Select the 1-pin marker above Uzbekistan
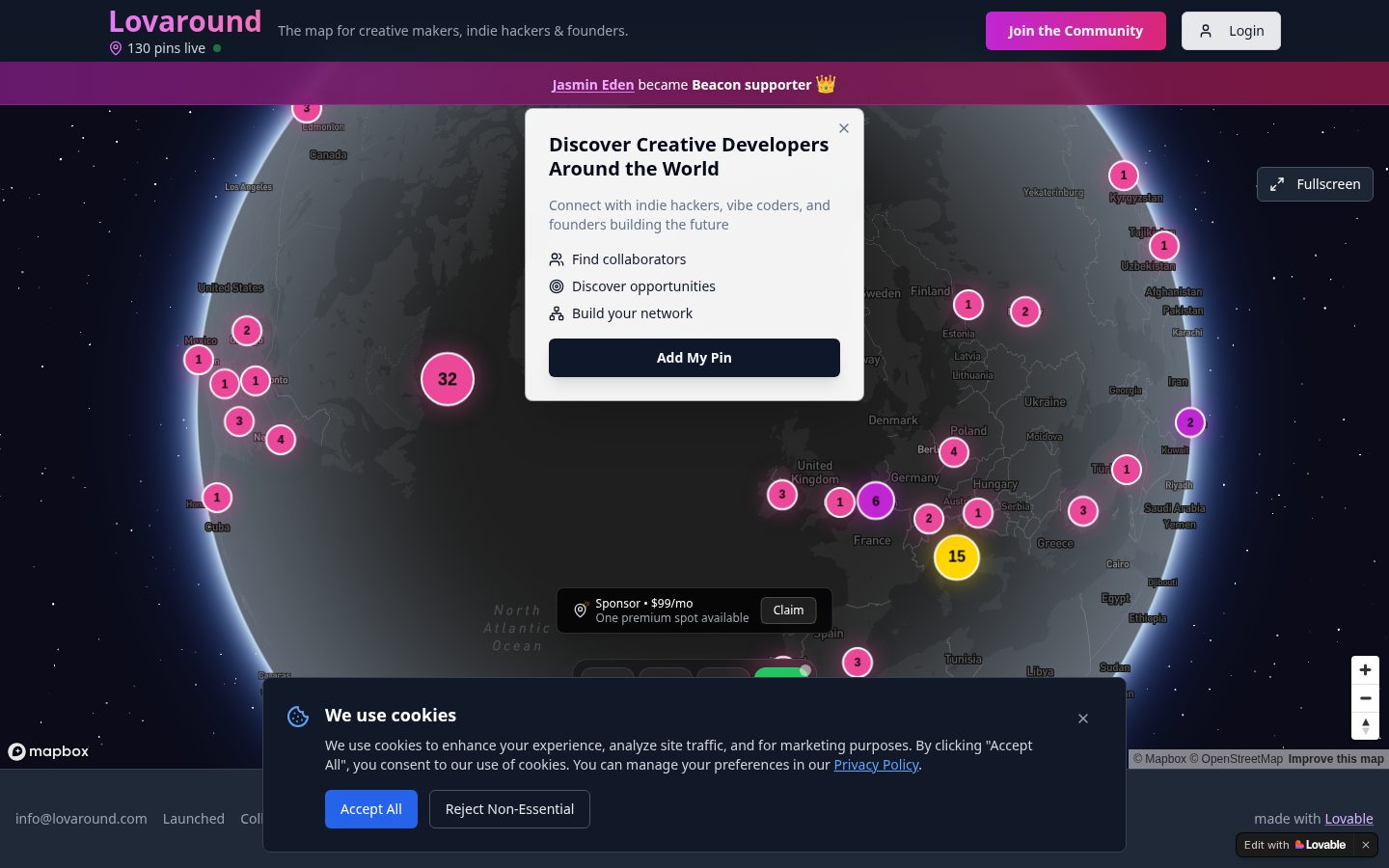1389x868 pixels. pos(1164,245)
